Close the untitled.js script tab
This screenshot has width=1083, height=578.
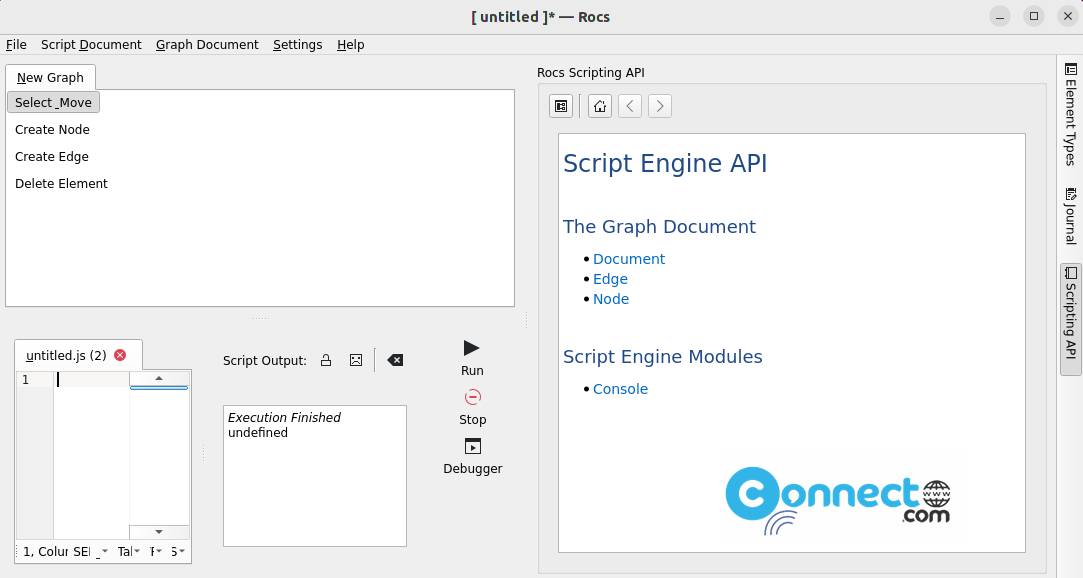point(120,355)
